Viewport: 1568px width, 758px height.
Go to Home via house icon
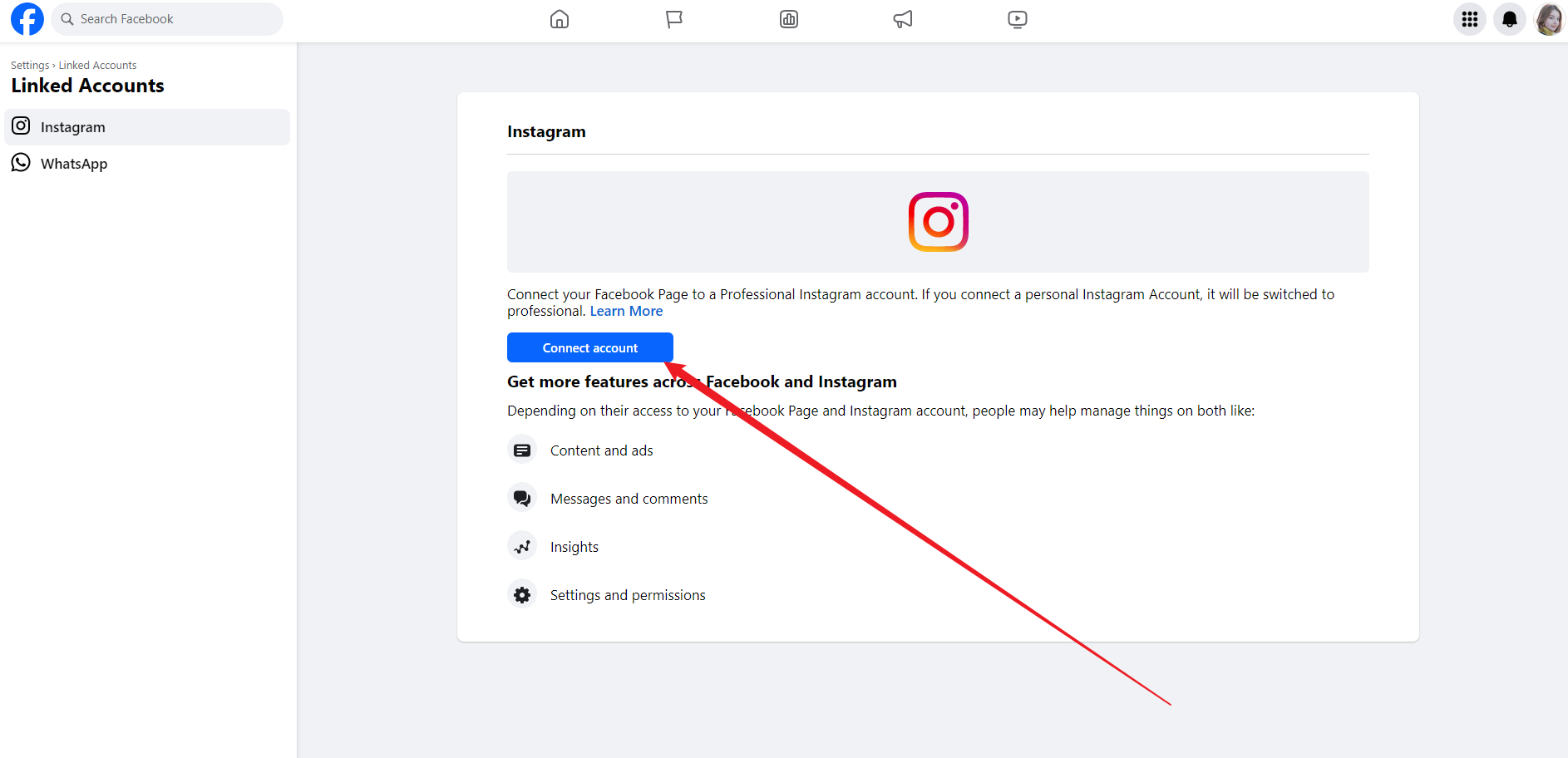(x=560, y=19)
